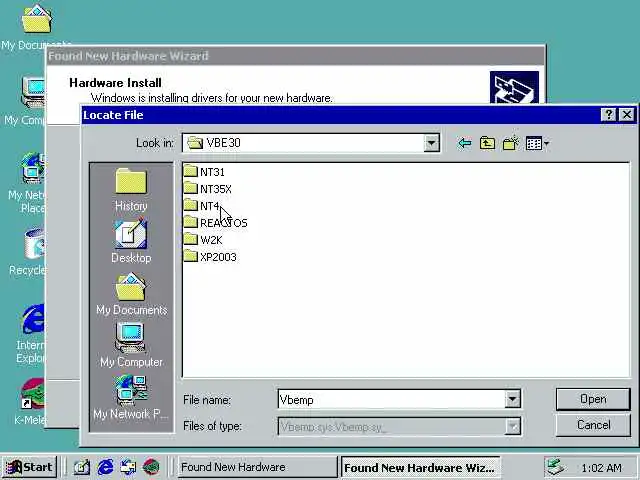Expand the Files of type dropdown
This screenshot has height=480, width=640.
click(512, 427)
